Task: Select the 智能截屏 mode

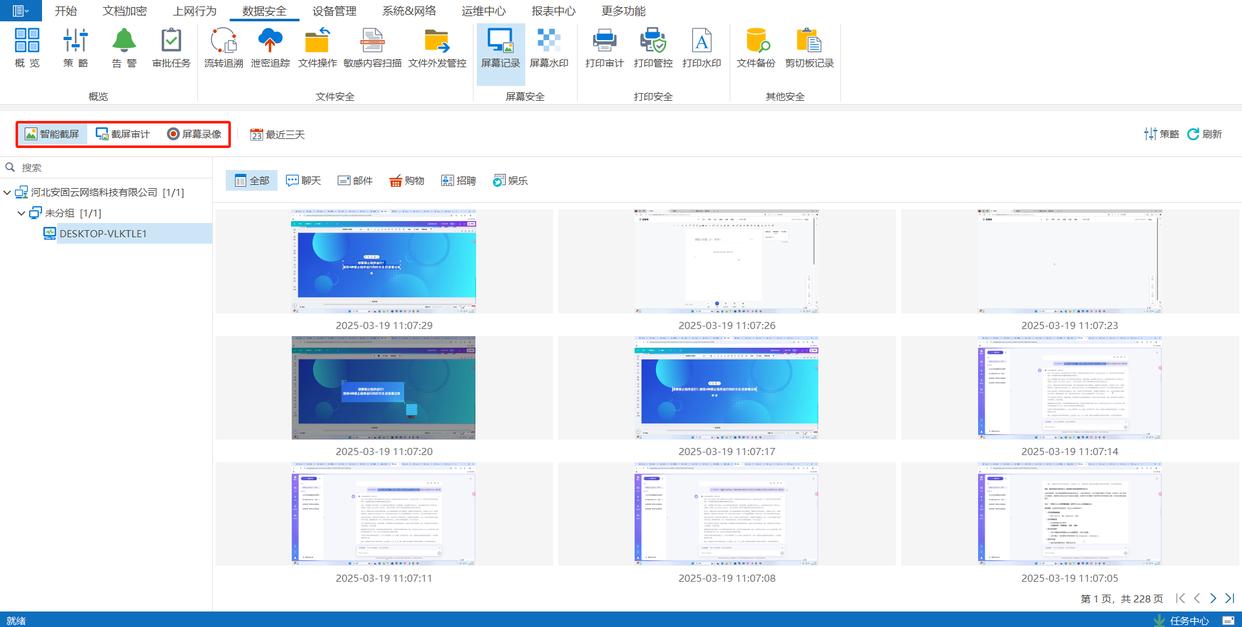Action: (52, 134)
